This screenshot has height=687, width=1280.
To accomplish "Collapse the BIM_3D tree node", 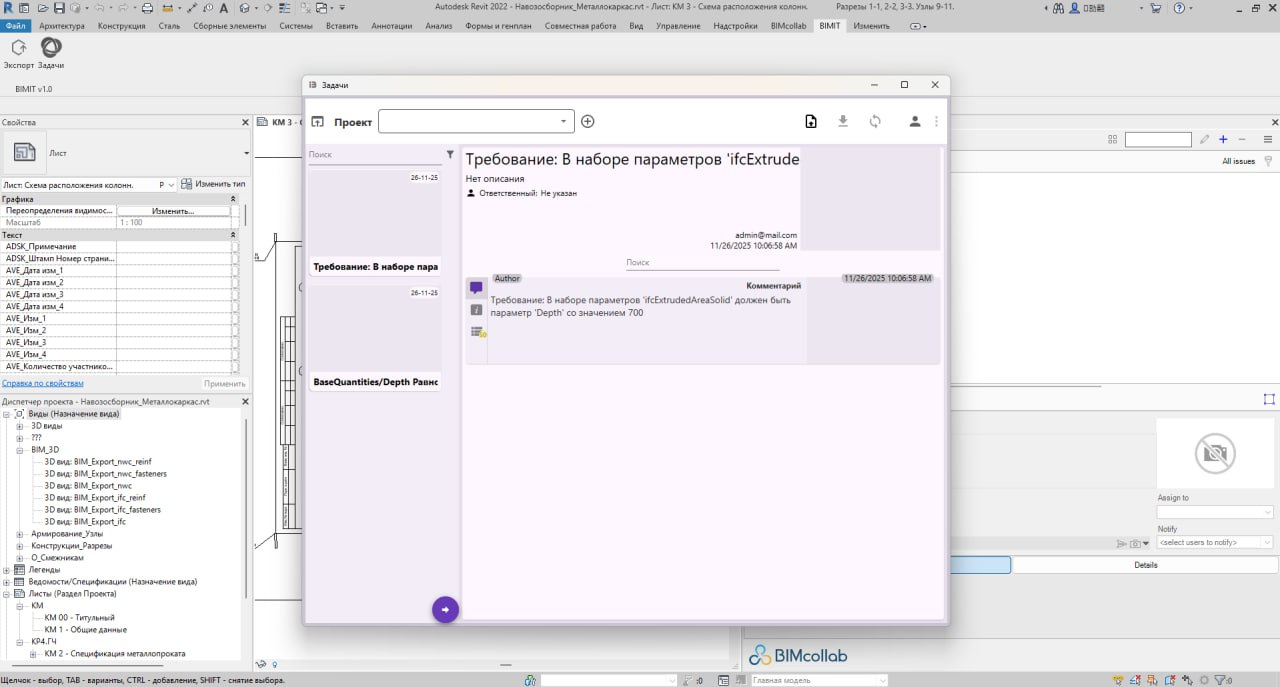I will pyautogui.click(x=20, y=450).
